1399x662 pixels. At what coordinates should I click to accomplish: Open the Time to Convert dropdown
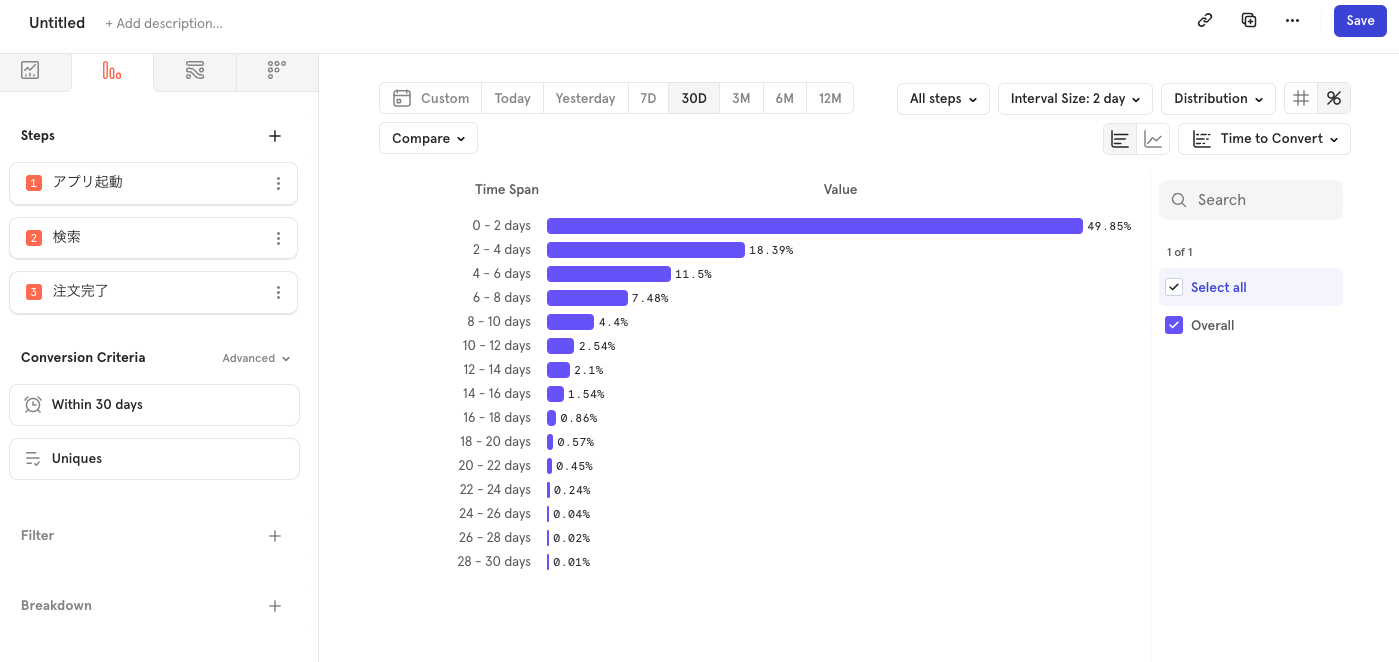1264,139
